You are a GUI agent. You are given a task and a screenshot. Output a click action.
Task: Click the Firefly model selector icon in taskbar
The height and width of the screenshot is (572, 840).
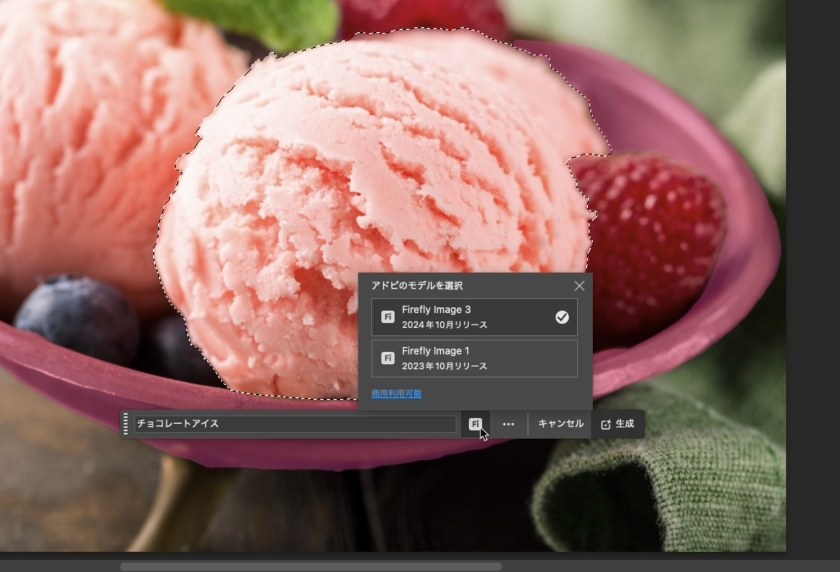[x=475, y=424]
